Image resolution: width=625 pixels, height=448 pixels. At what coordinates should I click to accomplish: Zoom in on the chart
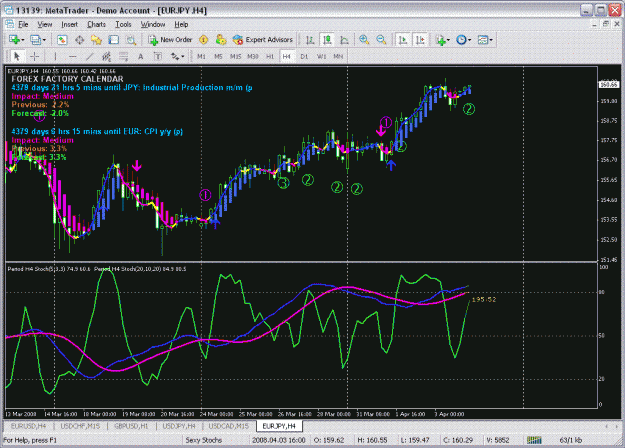[x=364, y=40]
